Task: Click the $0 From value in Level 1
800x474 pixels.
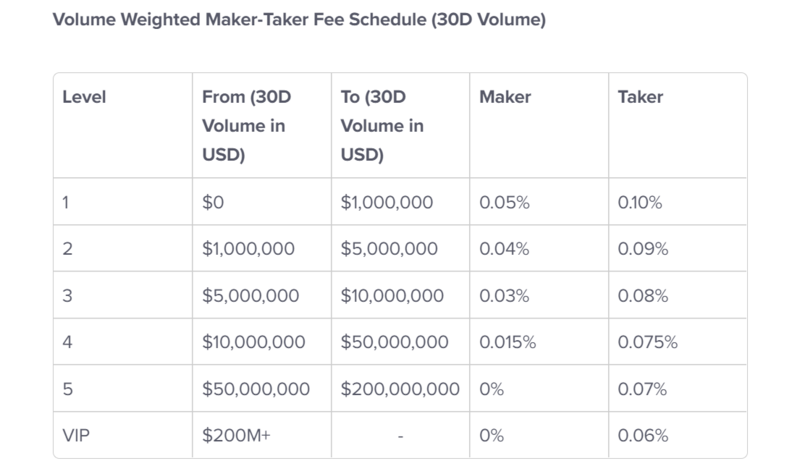Action: click(214, 201)
